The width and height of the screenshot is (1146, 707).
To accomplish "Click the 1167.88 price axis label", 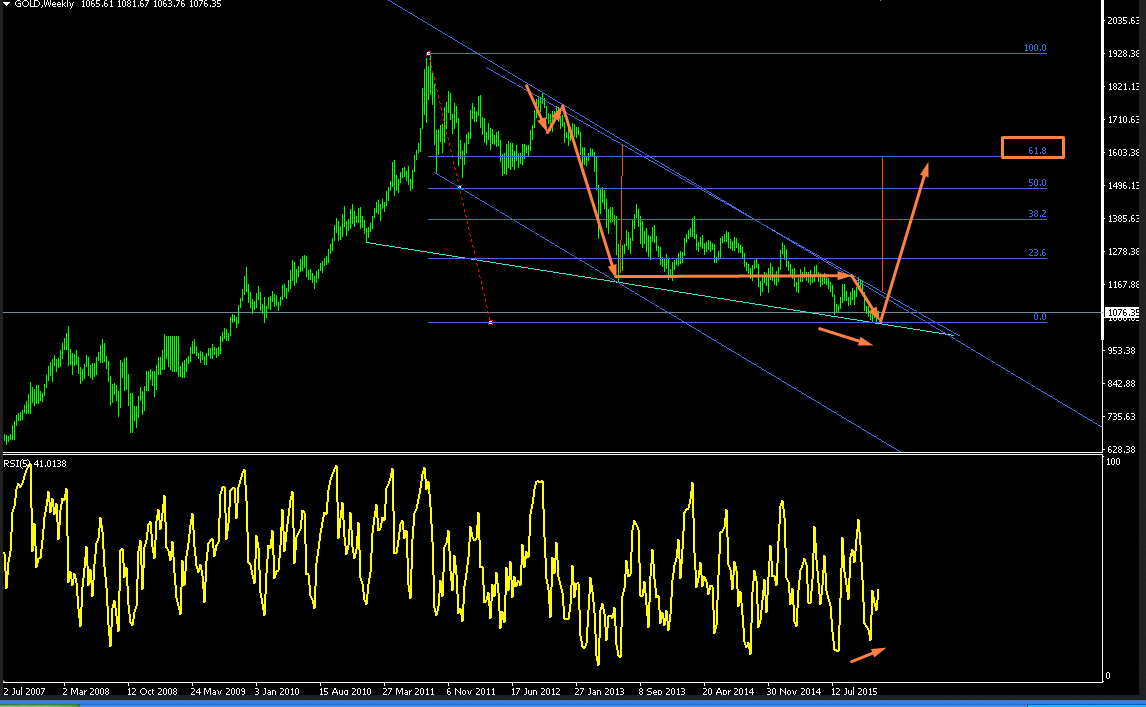I will click(x=1123, y=284).
